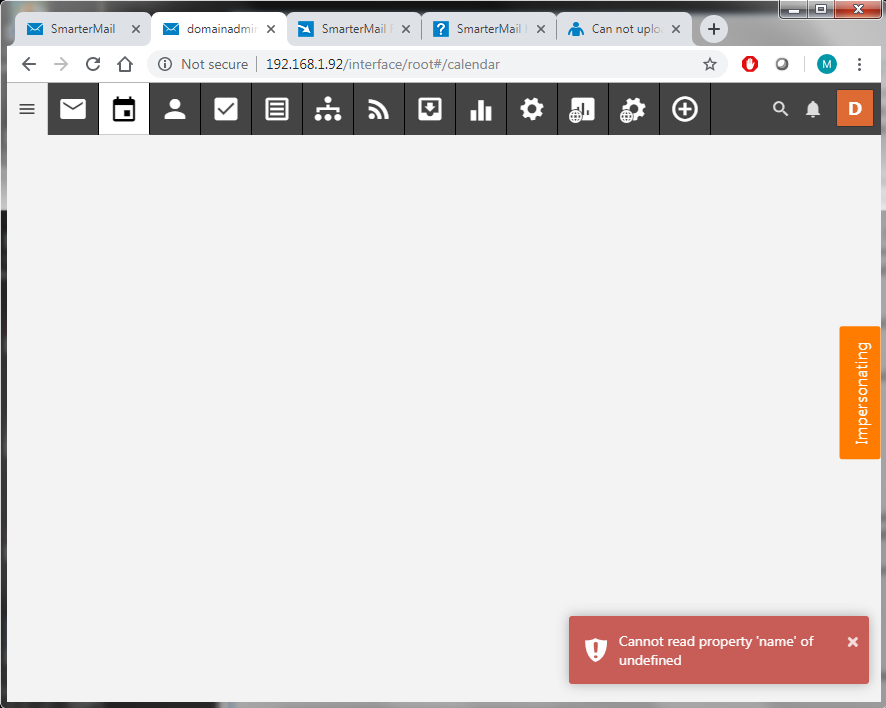Open Chrome's three-dot menu
The height and width of the screenshot is (708, 886).
[859, 64]
